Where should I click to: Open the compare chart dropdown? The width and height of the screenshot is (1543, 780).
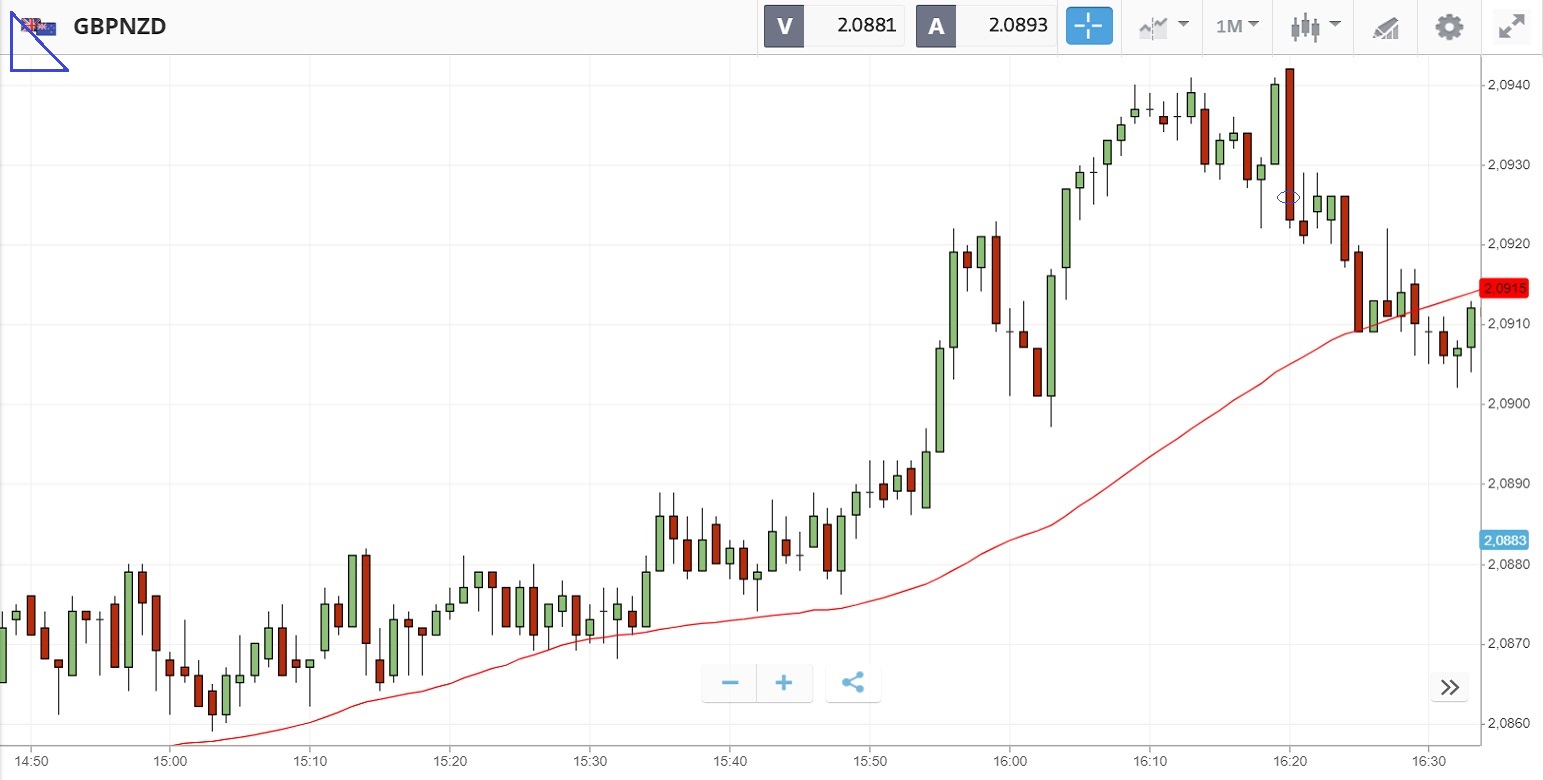(1163, 27)
